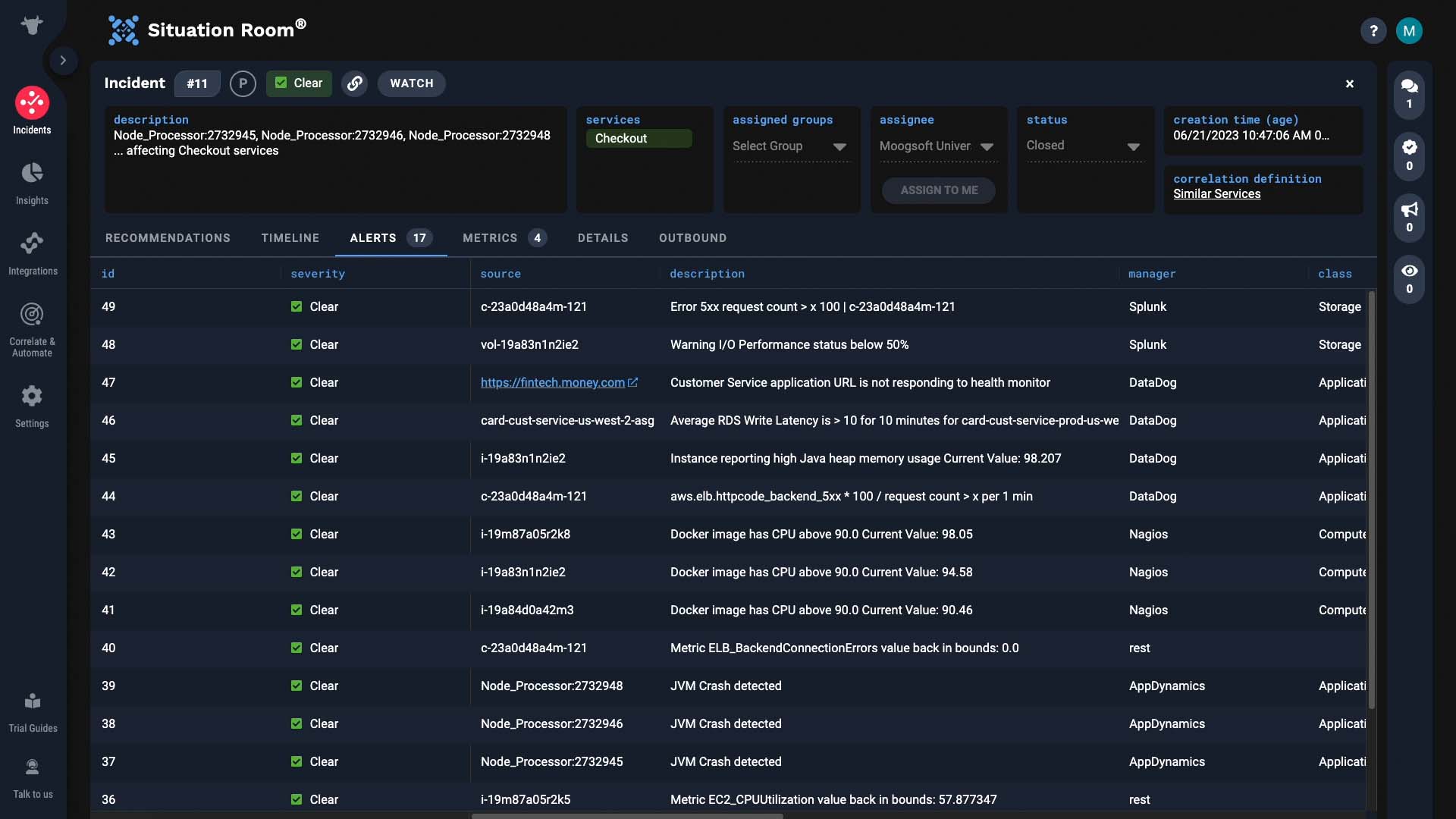
Task: Open the Select Group dropdown
Action: [x=789, y=146]
